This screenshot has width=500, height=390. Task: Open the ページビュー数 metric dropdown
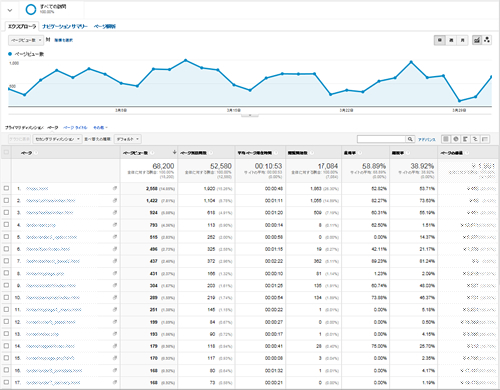coord(26,40)
